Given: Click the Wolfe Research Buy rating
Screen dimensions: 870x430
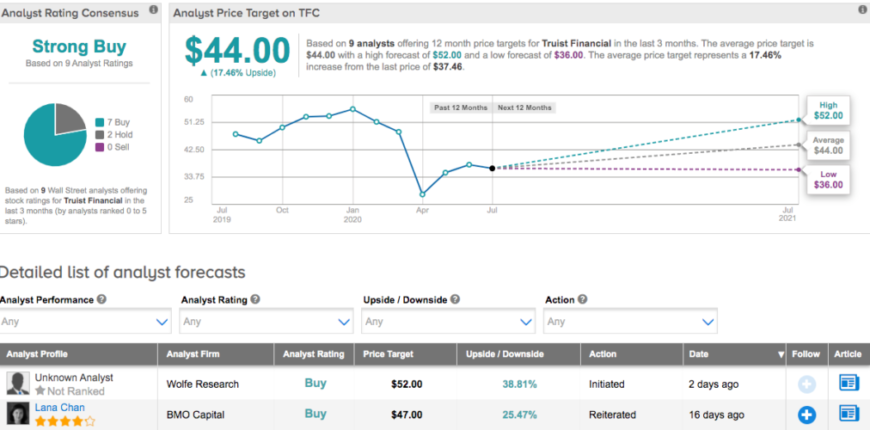Looking at the screenshot, I should click(315, 383).
